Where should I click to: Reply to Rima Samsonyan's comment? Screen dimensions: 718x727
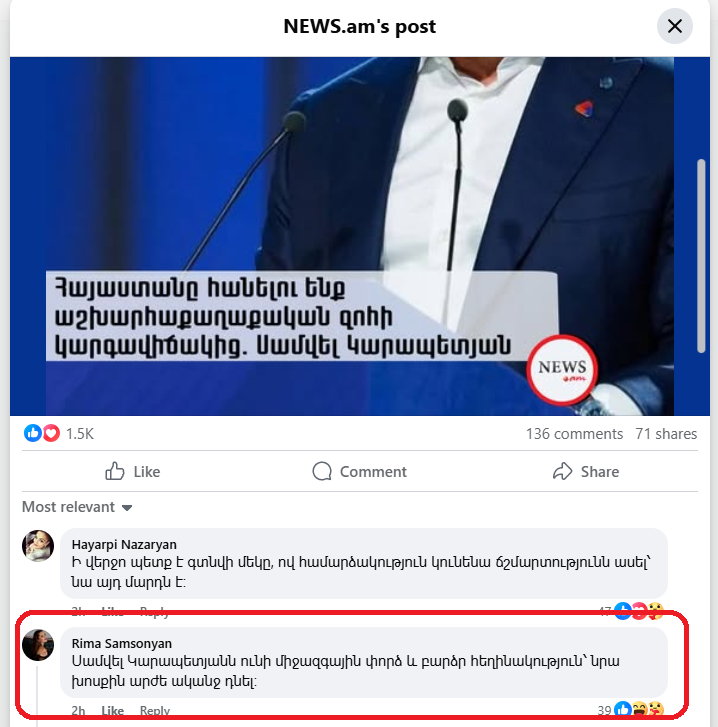(154, 711)
